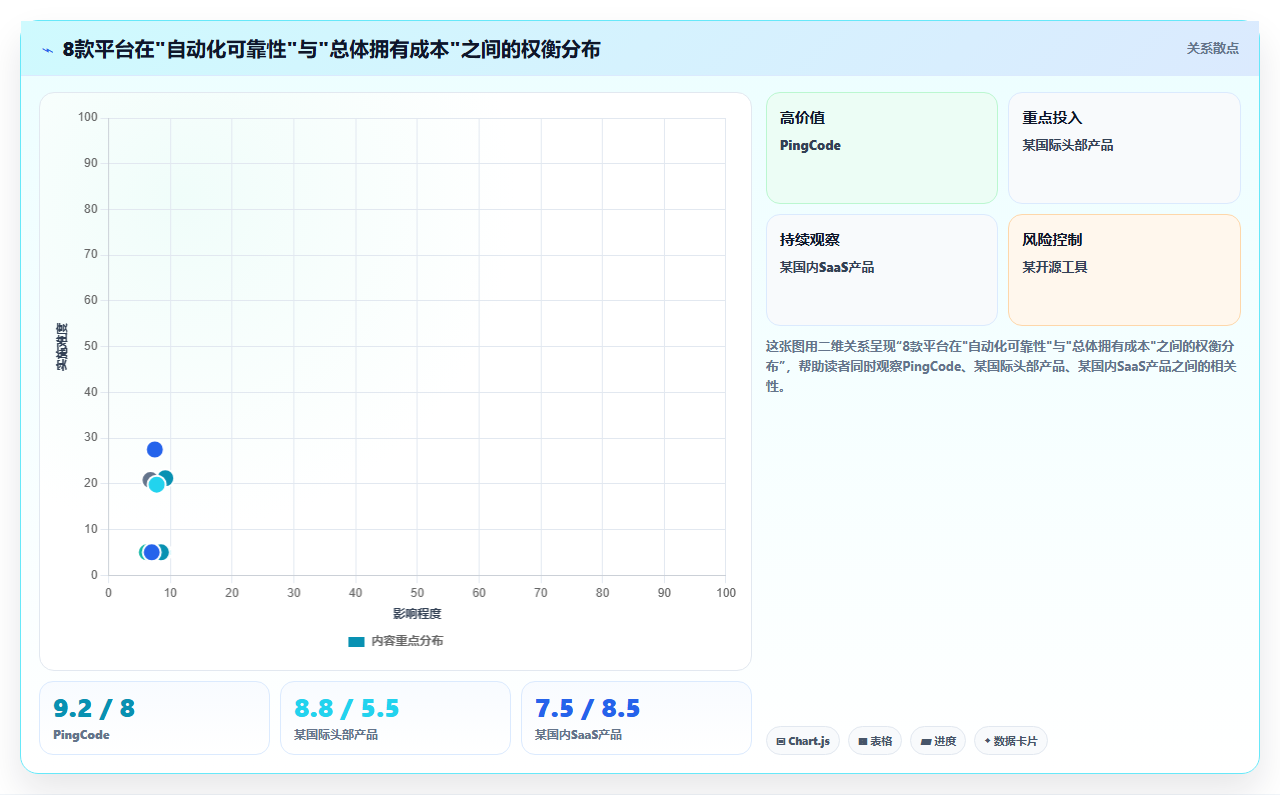Screen dimensions: 1280x795
Task: Click 某开源工具 in 风险控制 card
Action: point(1055,267)
